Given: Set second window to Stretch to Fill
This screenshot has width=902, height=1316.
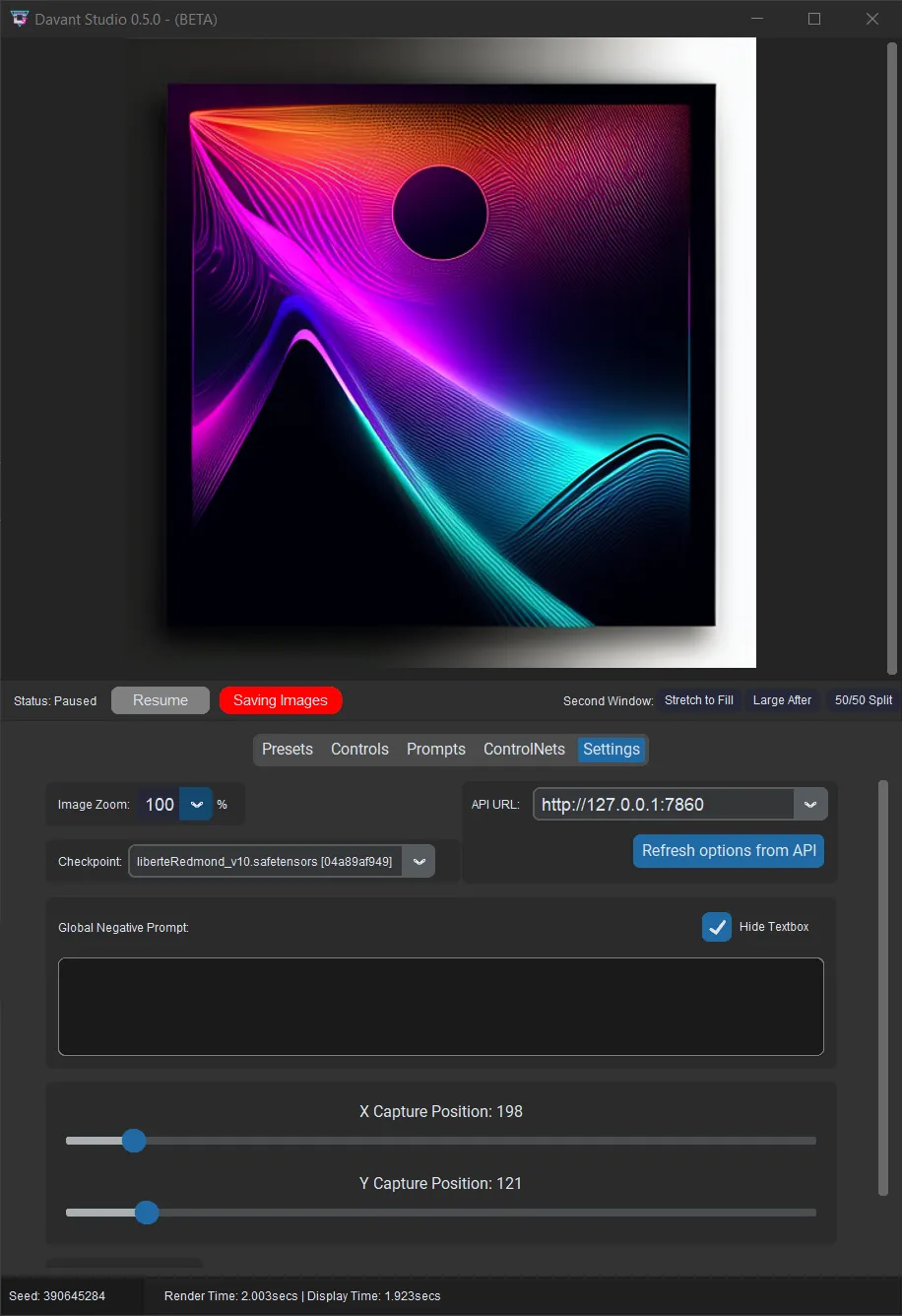Looking at the screenshot, I should coord(699,700).
